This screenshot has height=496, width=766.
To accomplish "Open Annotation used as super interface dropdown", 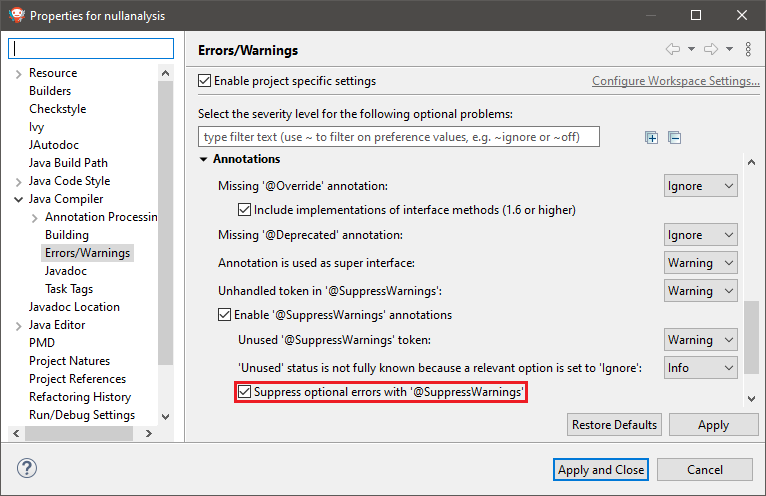I will point(701,263).
